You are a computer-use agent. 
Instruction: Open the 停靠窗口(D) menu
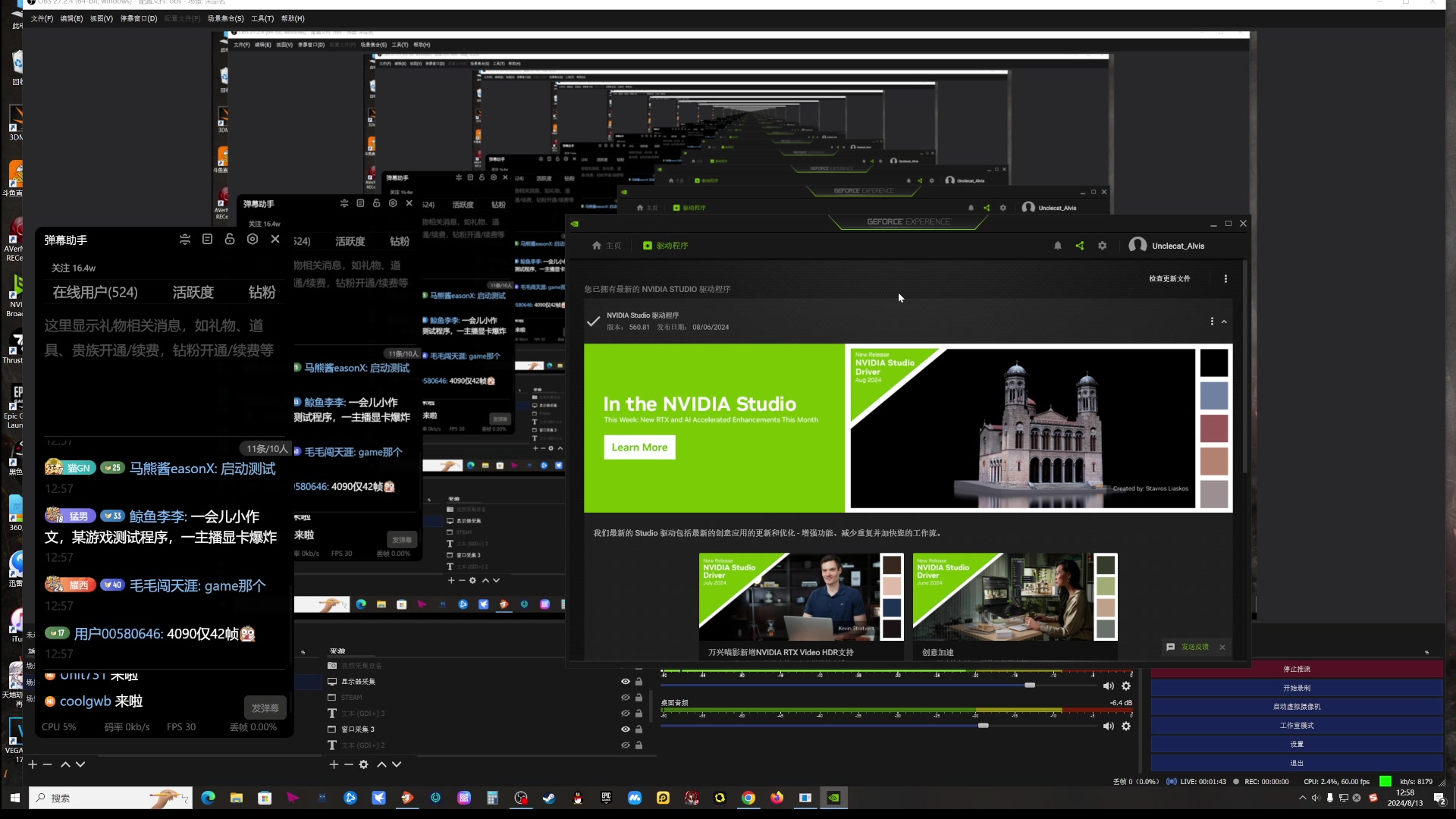(x=139, y=18)
